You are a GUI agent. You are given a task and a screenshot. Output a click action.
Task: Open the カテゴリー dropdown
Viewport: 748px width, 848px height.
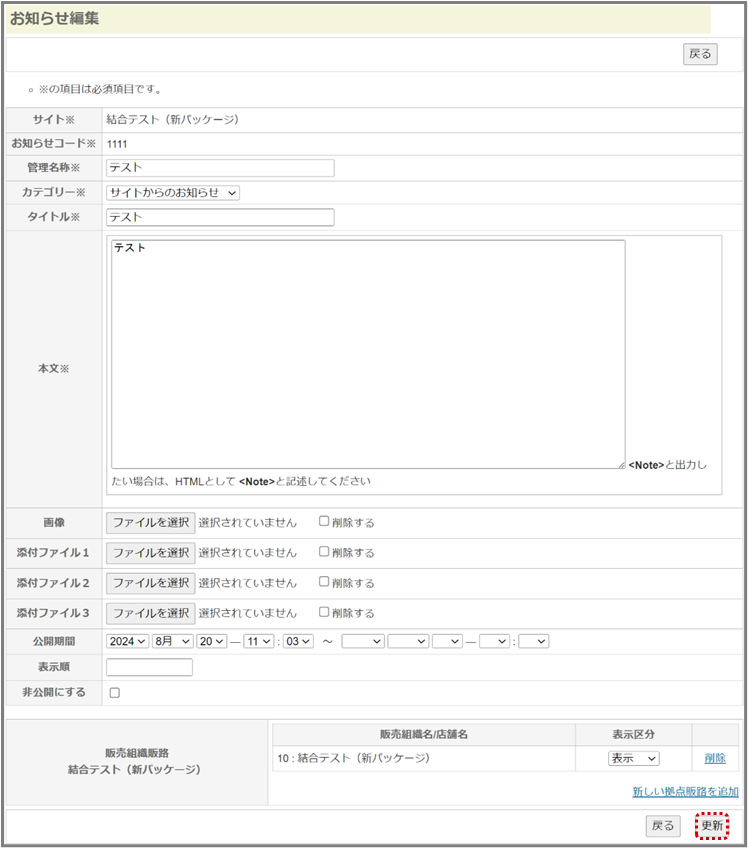point(173,193)
